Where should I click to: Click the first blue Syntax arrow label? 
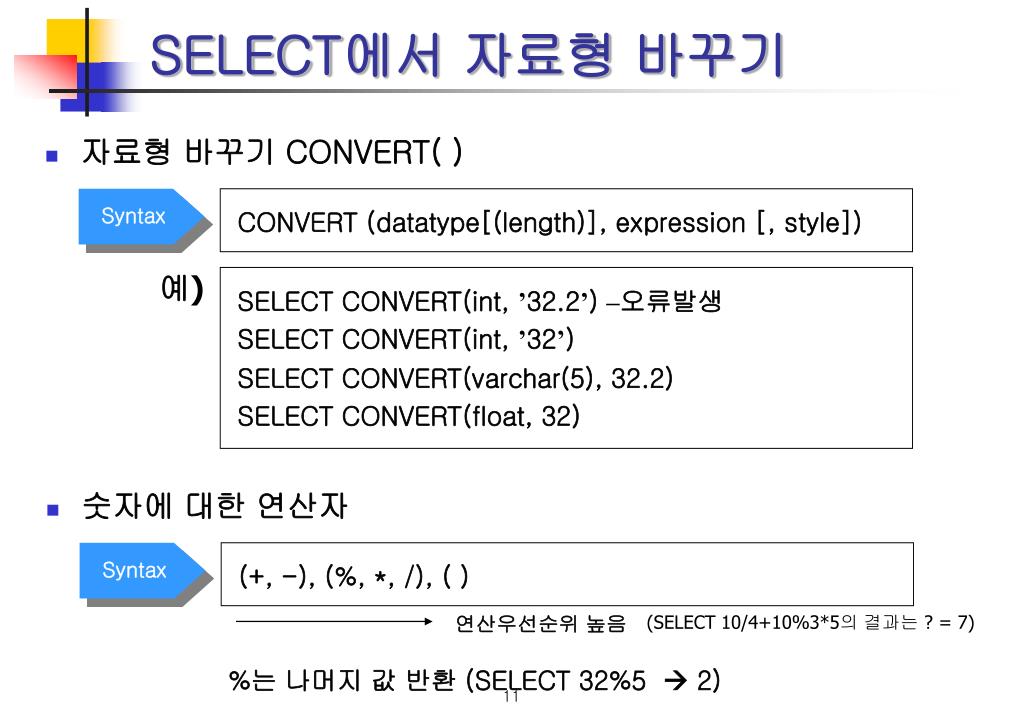(144, 217)
